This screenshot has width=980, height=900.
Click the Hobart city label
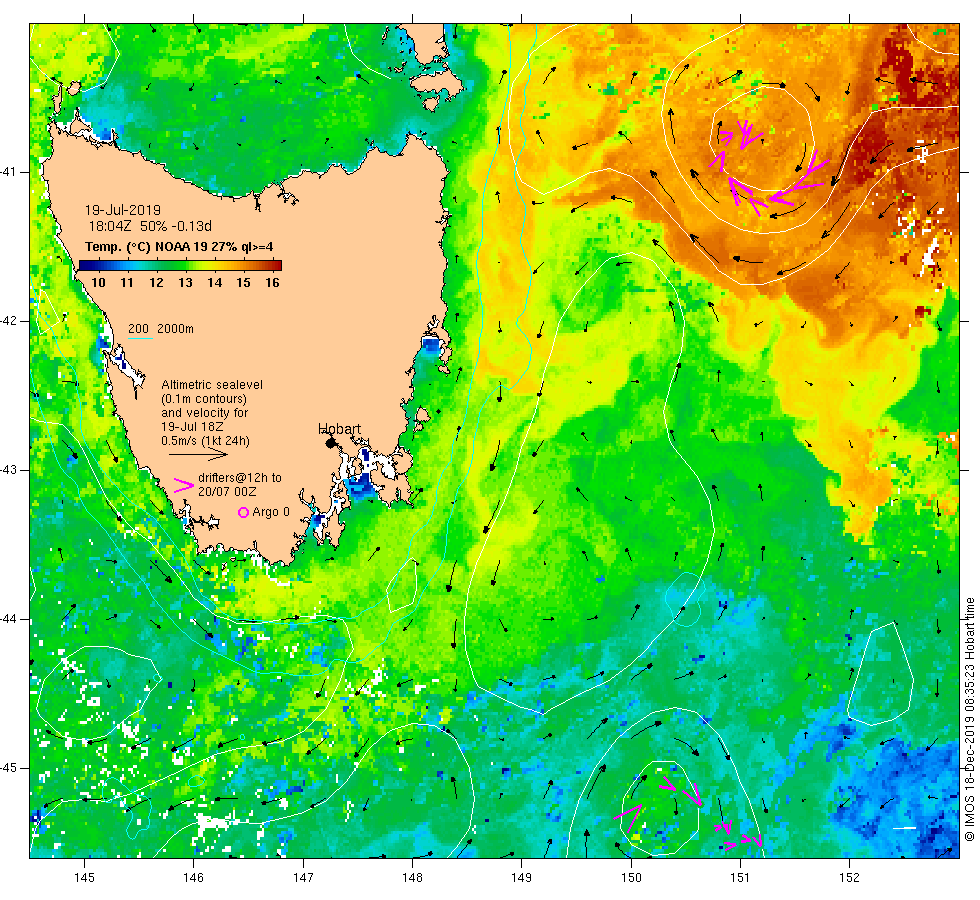pos(339,429)
